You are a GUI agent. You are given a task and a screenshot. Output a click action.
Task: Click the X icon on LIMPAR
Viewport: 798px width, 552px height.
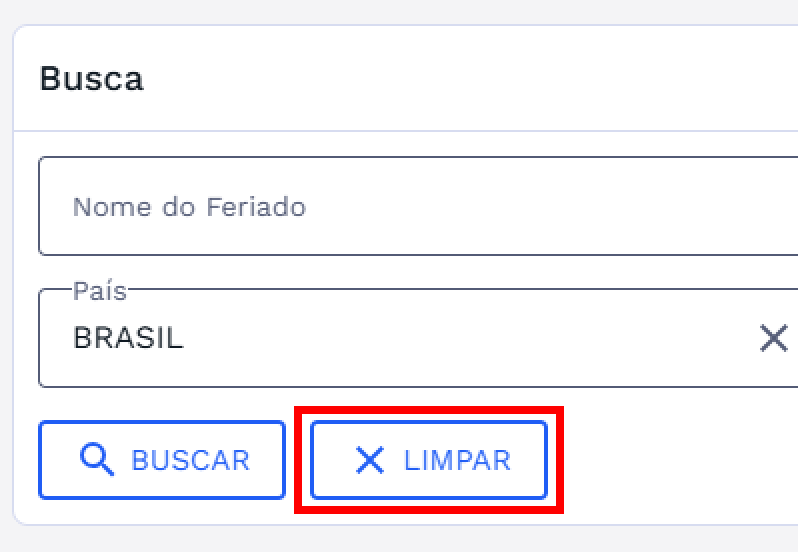[x=370, y=460]
